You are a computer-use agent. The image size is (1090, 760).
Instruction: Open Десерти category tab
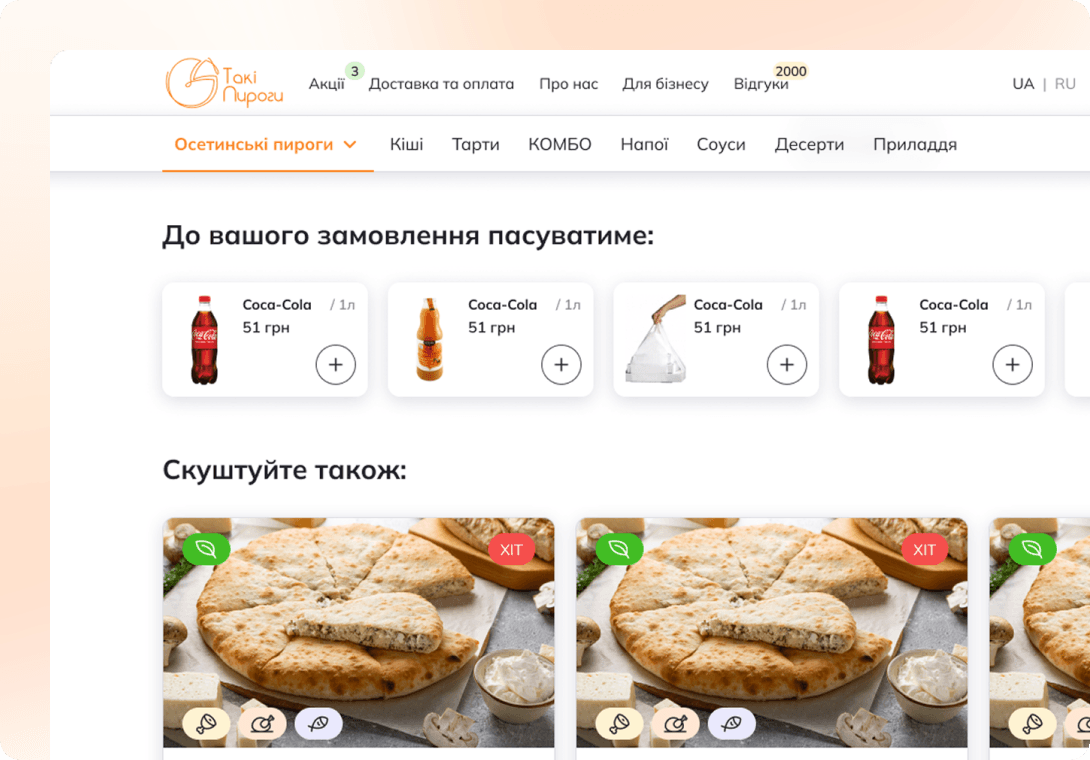[809, 145]
